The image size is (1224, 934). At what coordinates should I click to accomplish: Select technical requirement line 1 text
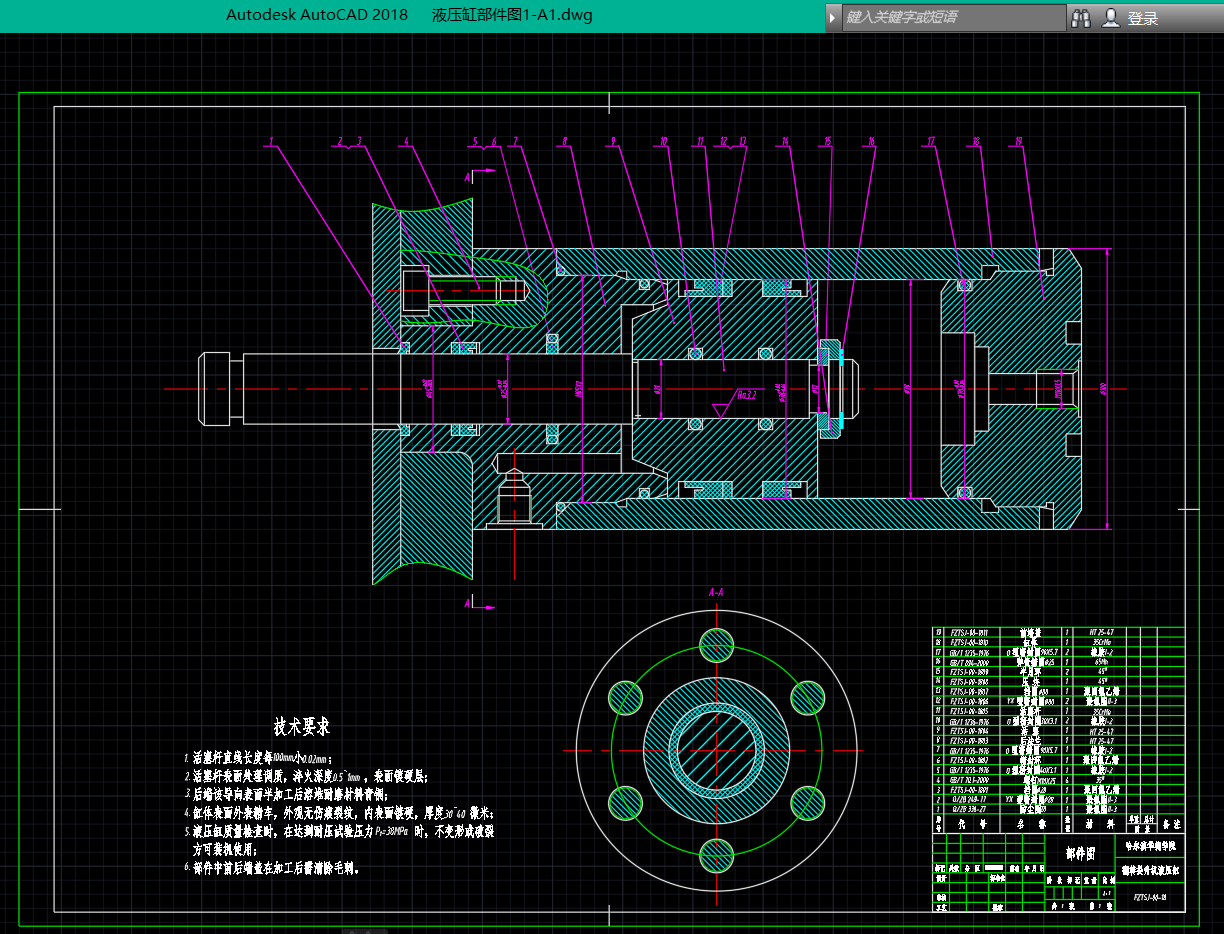(258, 758)
